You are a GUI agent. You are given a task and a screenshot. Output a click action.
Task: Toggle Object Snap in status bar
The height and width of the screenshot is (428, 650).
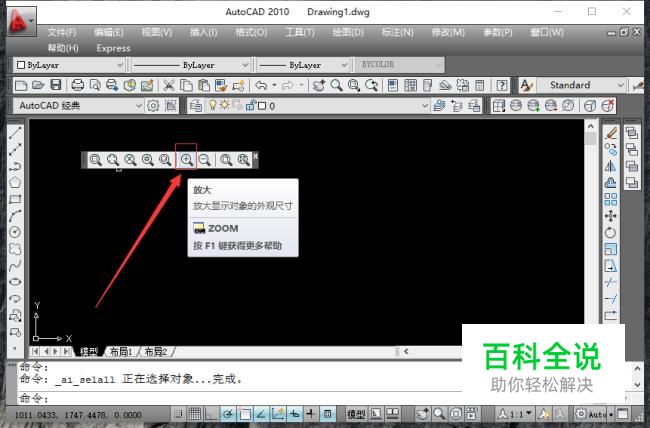pos(245,413)
